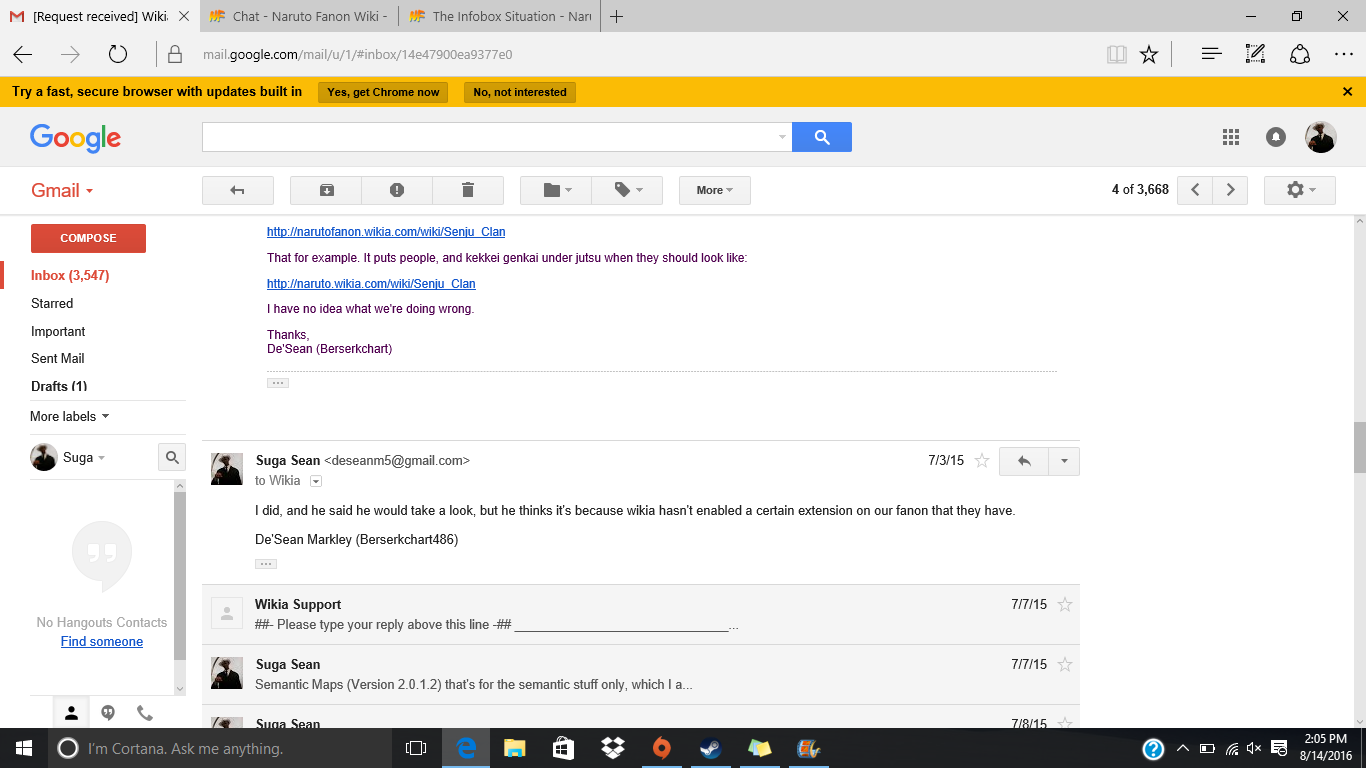Open more options beside reply button
Viewport: 1366px width, 768px height.
point(1064,461)
